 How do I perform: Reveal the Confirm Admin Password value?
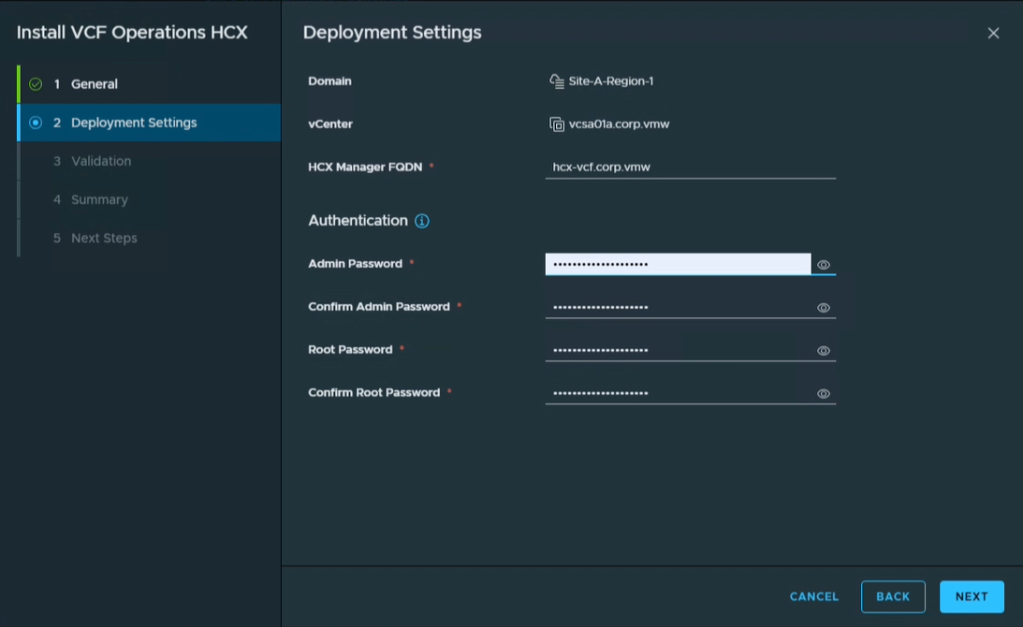tap(823, 308)
